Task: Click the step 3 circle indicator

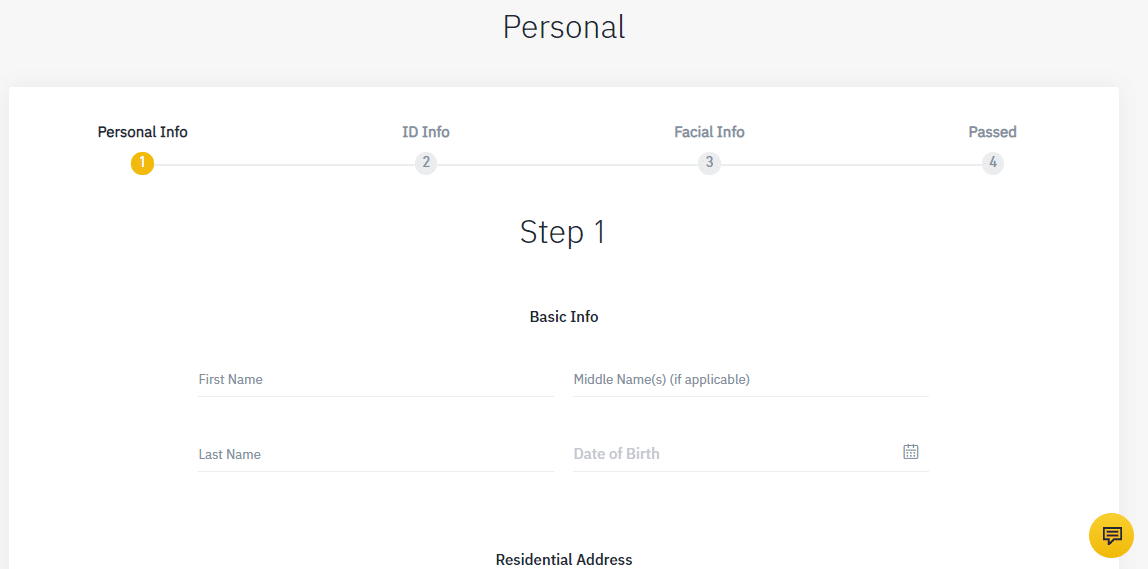Action: pos(709,163)
